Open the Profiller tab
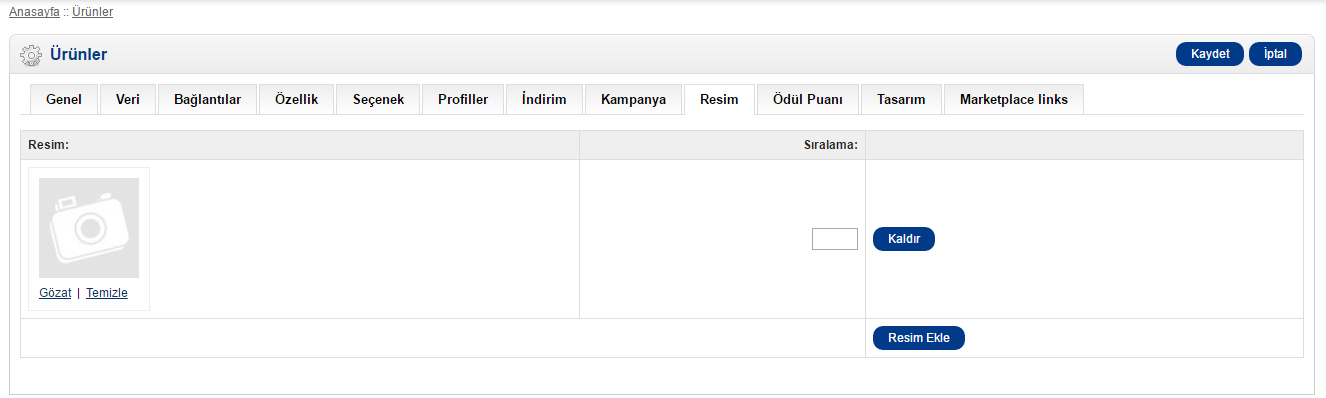 463,99
